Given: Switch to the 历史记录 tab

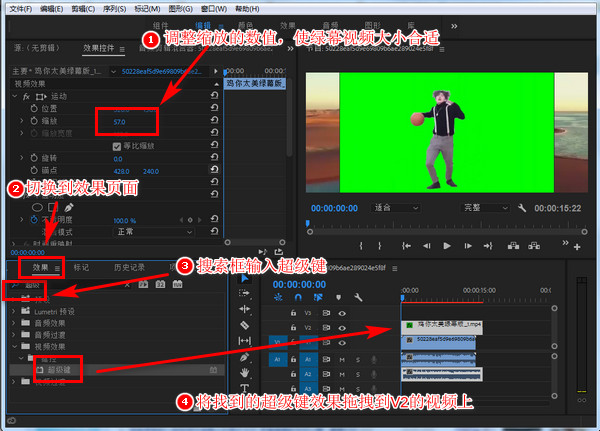Looking at the screenshot, I should [129, 267].
